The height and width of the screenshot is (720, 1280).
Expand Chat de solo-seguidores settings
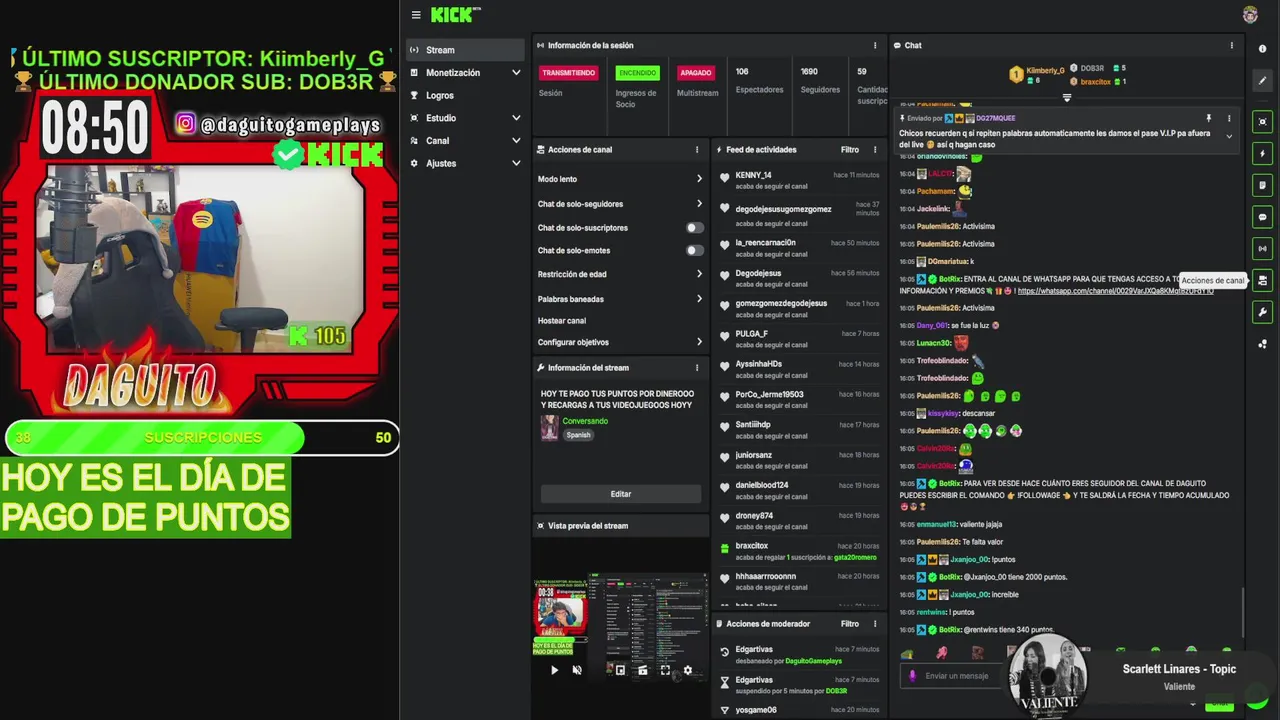[x=699, y=204]
